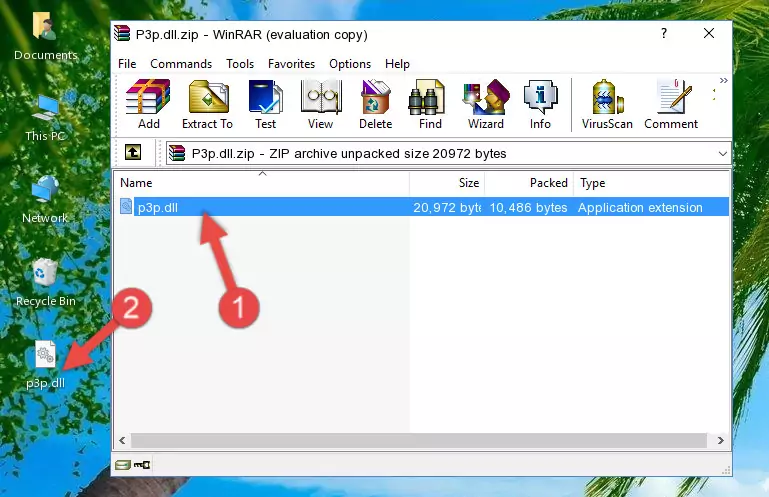Select the Recycle Bin desktop icon
The width and height of the screenshot is (769, 497).
click(45, 283)
